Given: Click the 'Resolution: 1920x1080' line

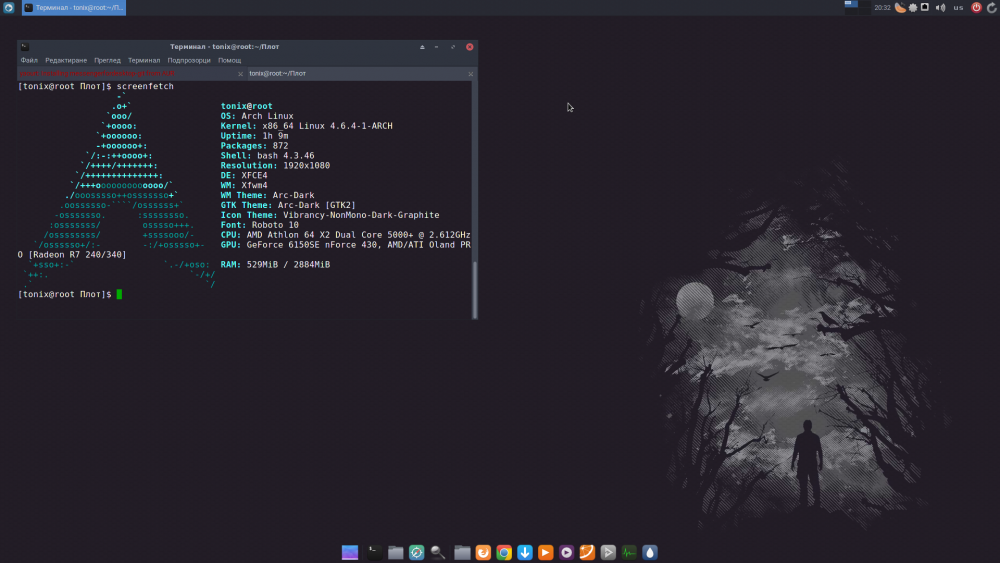Looking at the screenshot, I should (276, 165).
